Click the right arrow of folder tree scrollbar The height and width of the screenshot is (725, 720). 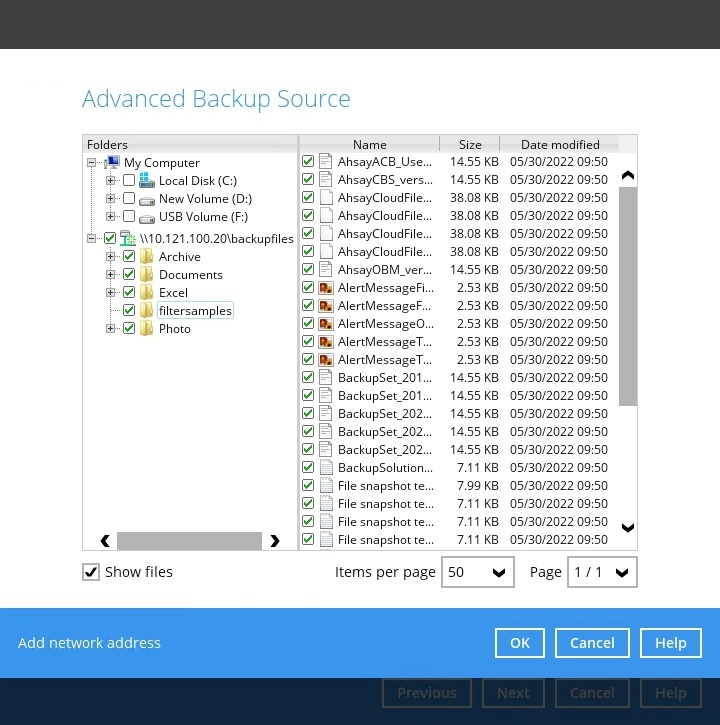point(275,541)
